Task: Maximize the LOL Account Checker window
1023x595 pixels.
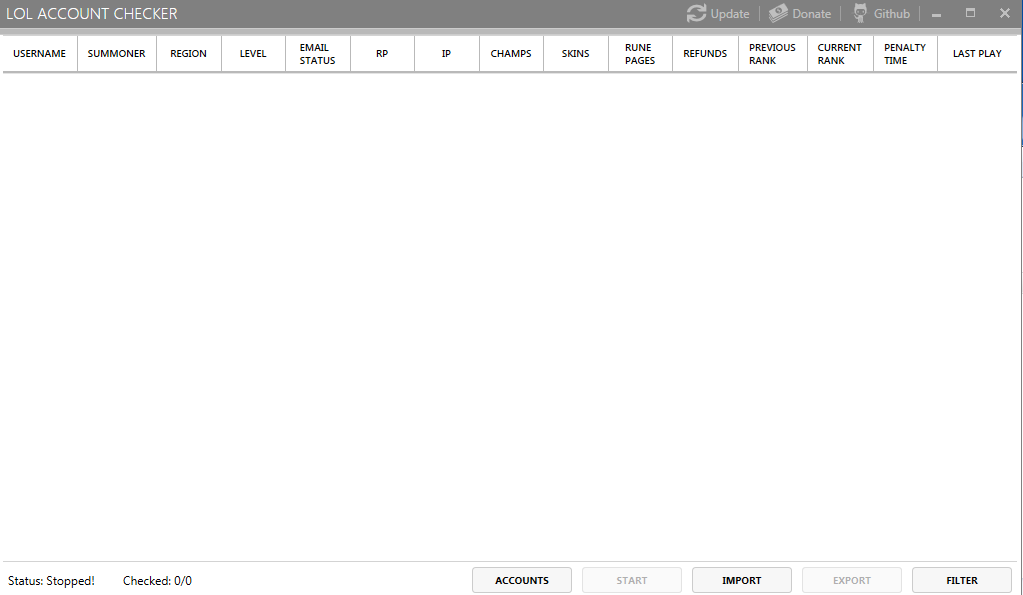Action: point(970,13)
